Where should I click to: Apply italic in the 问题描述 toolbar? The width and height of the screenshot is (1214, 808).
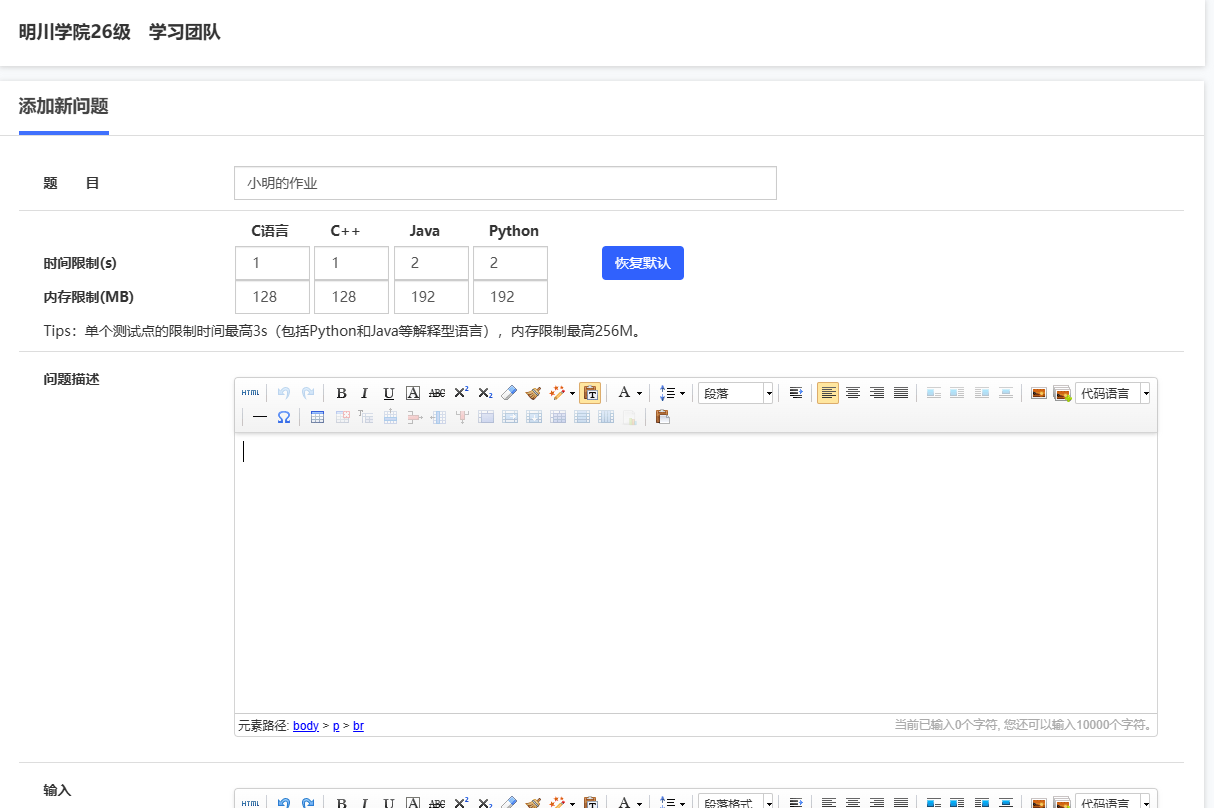coord(365,393)
